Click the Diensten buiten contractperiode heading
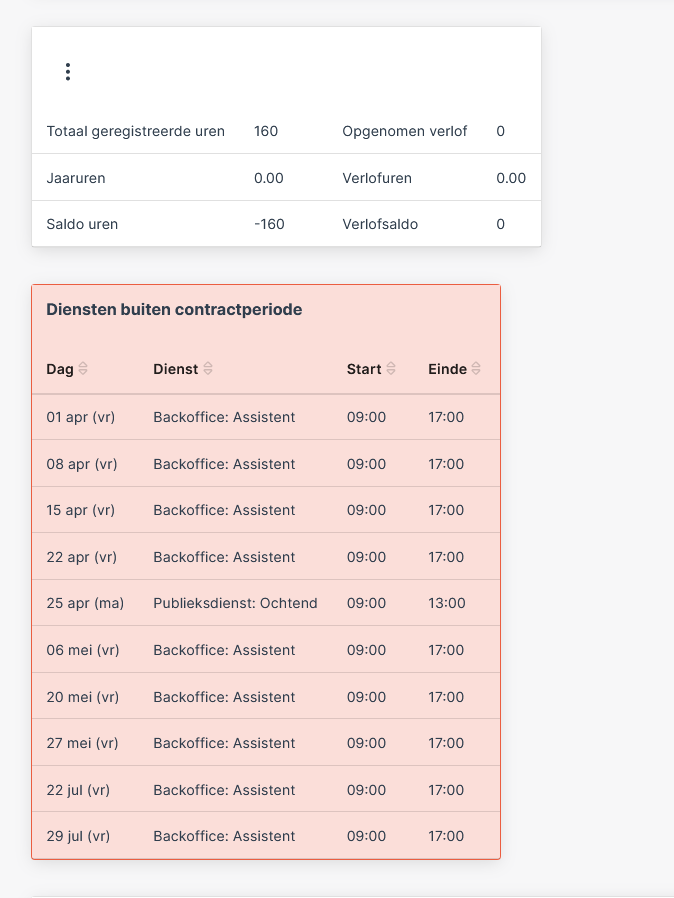 coord(174,309)
